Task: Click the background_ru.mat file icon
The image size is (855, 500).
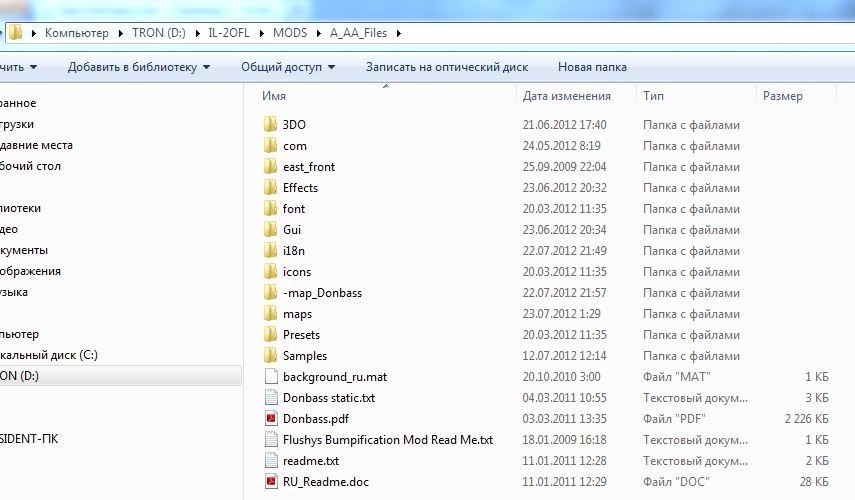Action: click(x=271, y=376)
